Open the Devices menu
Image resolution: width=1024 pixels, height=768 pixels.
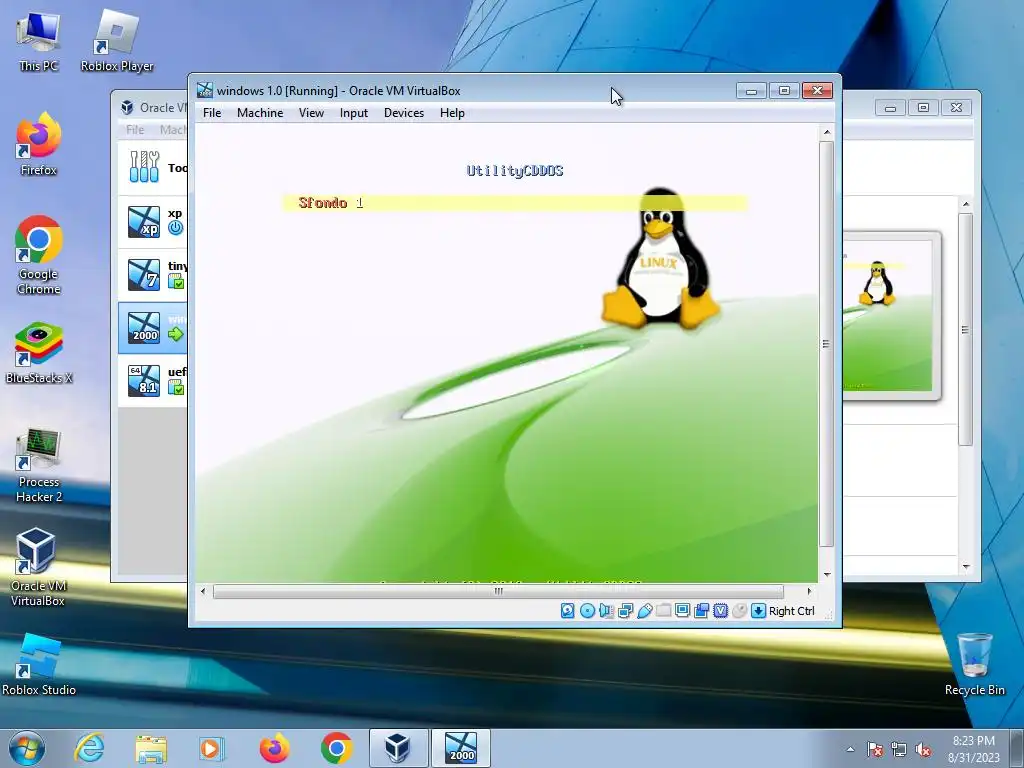(404, 113)
